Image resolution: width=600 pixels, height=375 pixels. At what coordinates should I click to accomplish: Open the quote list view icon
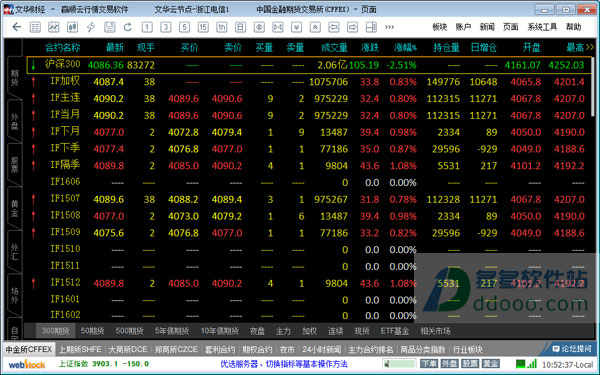35,27
